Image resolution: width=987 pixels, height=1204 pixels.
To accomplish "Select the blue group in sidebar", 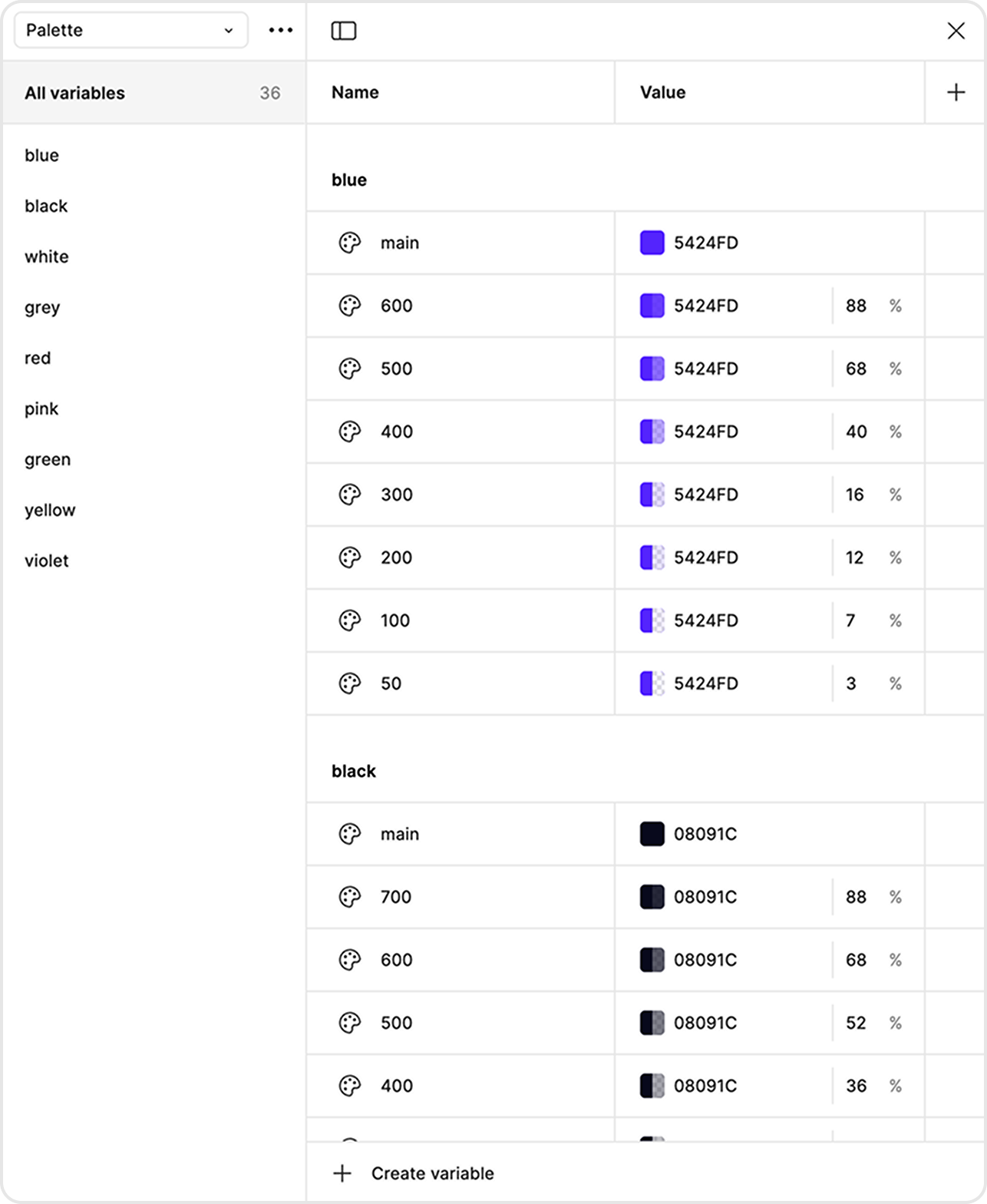I will tap(41, 155).
